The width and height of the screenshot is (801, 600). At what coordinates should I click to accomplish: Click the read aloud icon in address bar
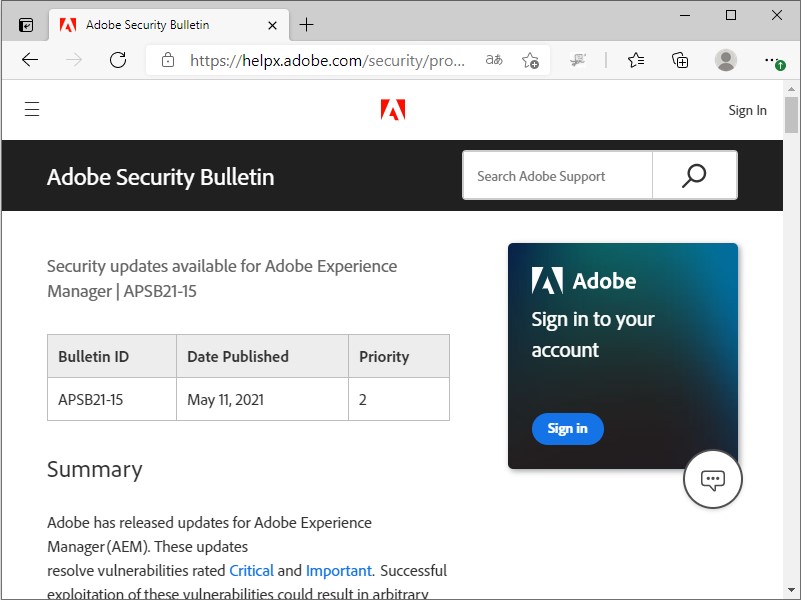click(x=493, y=60)
